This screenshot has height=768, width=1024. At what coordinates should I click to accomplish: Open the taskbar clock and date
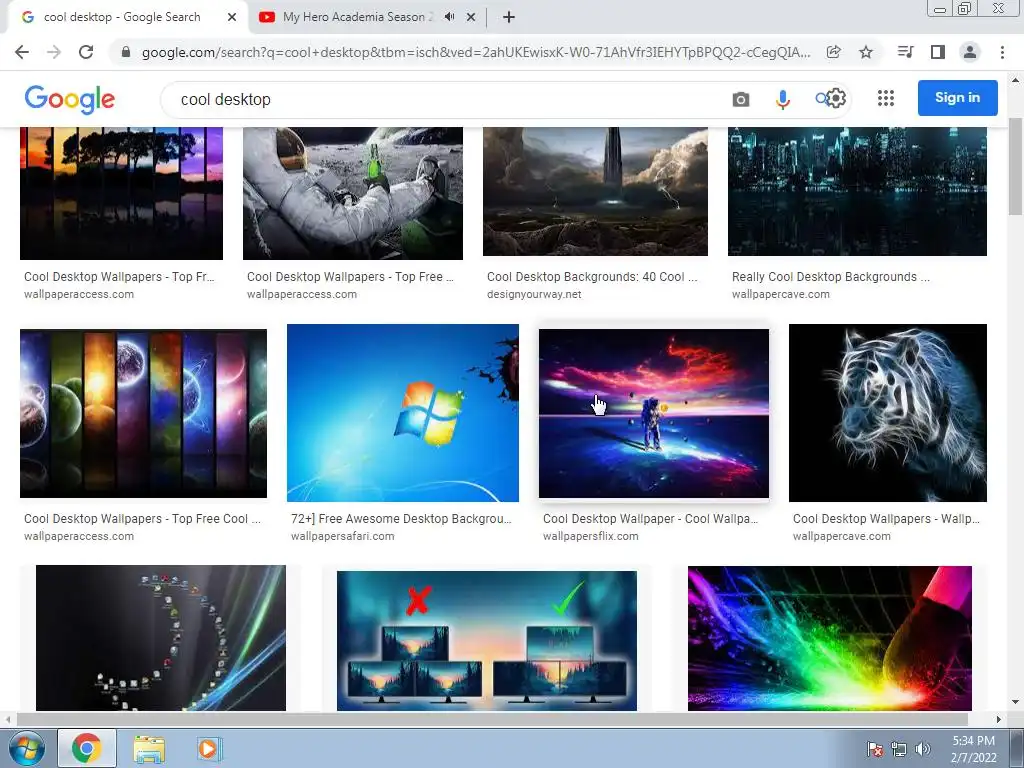(x=973, y=749)
